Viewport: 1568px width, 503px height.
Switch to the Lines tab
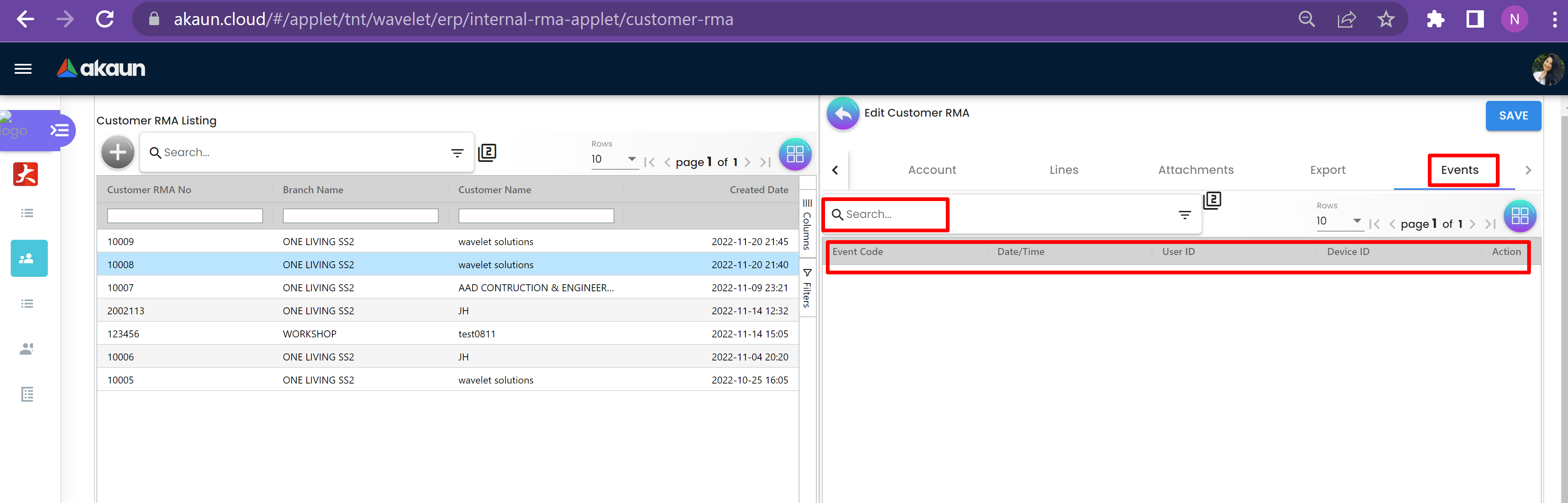(x=1063, y=170)
